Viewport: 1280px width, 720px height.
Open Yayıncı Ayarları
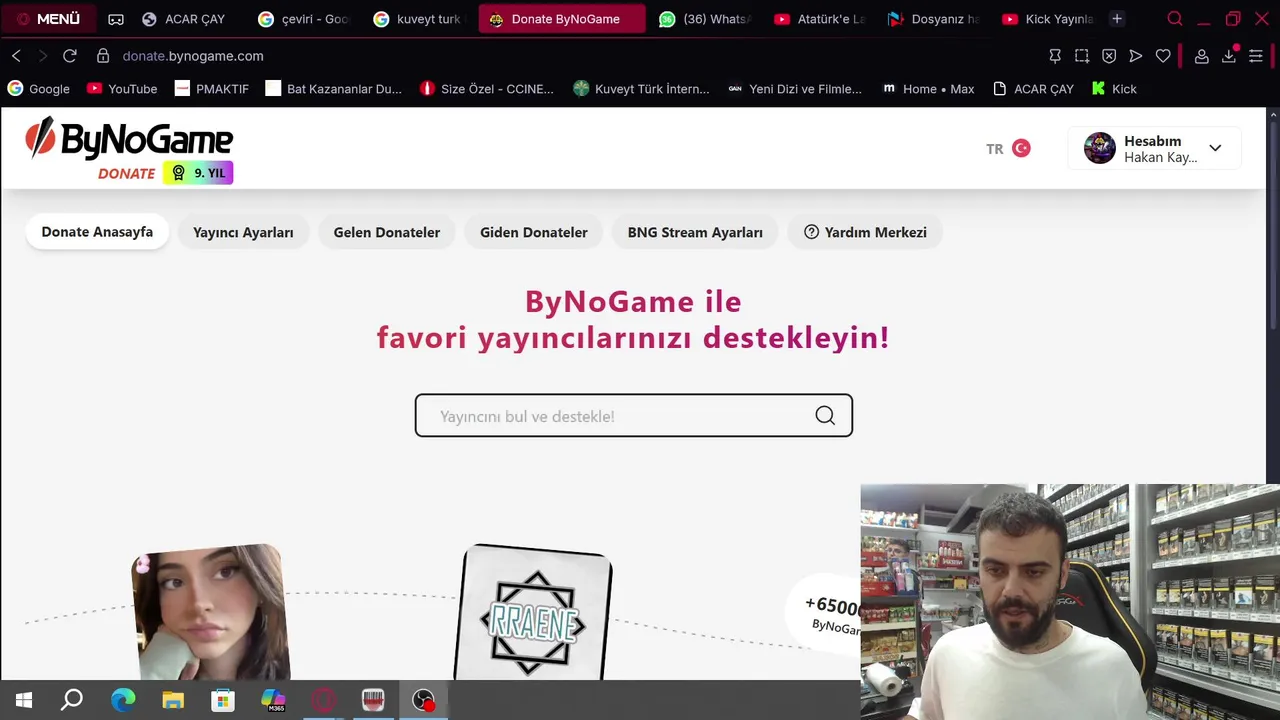(x=243, y=232)
